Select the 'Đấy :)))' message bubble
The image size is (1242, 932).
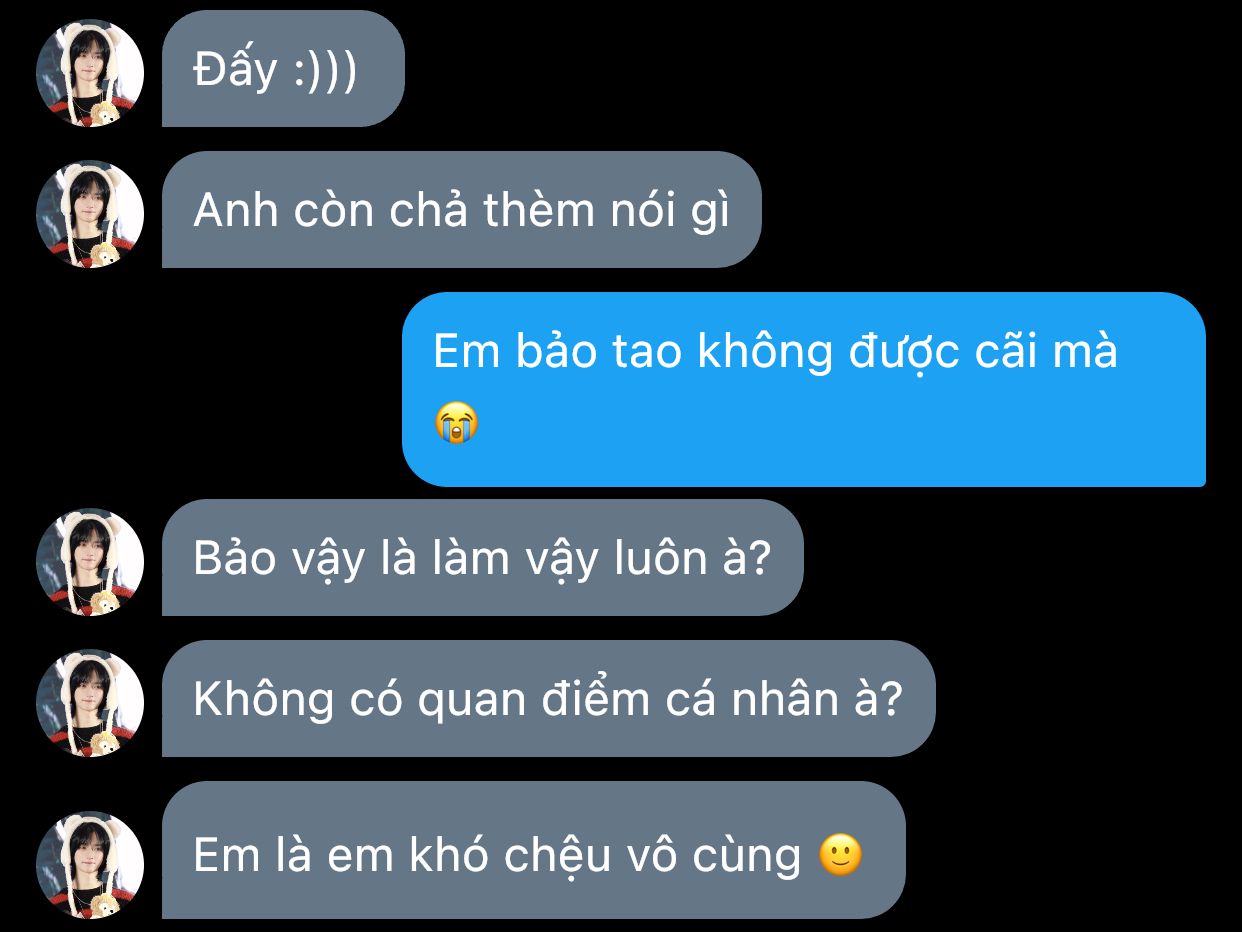[283, 69]
